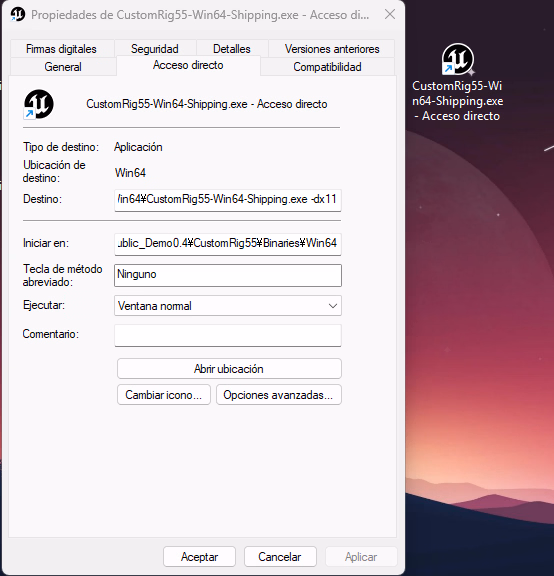This screenshot has height=576, width=554.
Task: Confirm with the Aceptar button
Action: 199,557
